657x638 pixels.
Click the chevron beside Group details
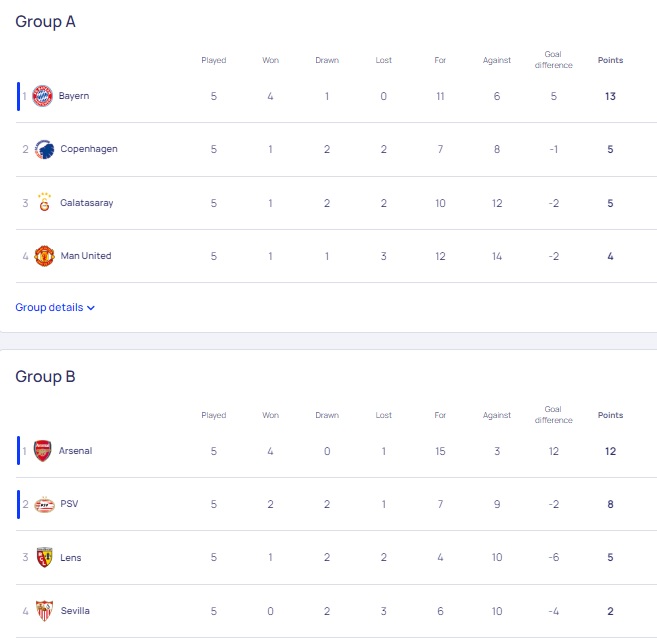tap(91, 308)
